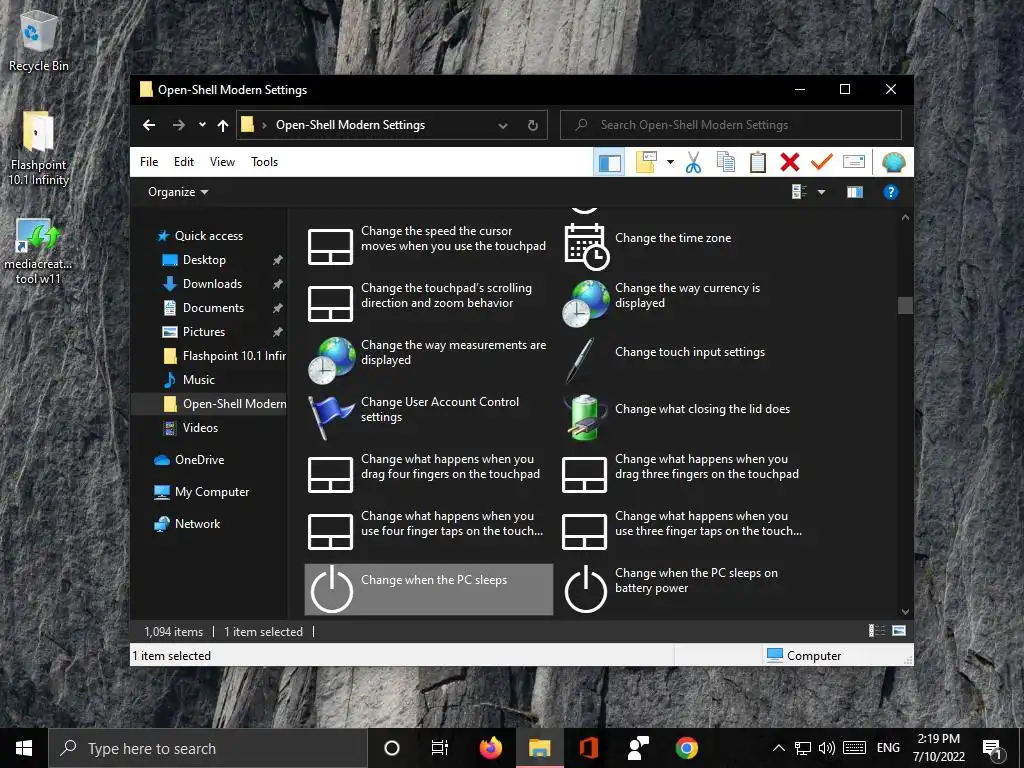Click the Change your view icon

(x=799, y=192)
